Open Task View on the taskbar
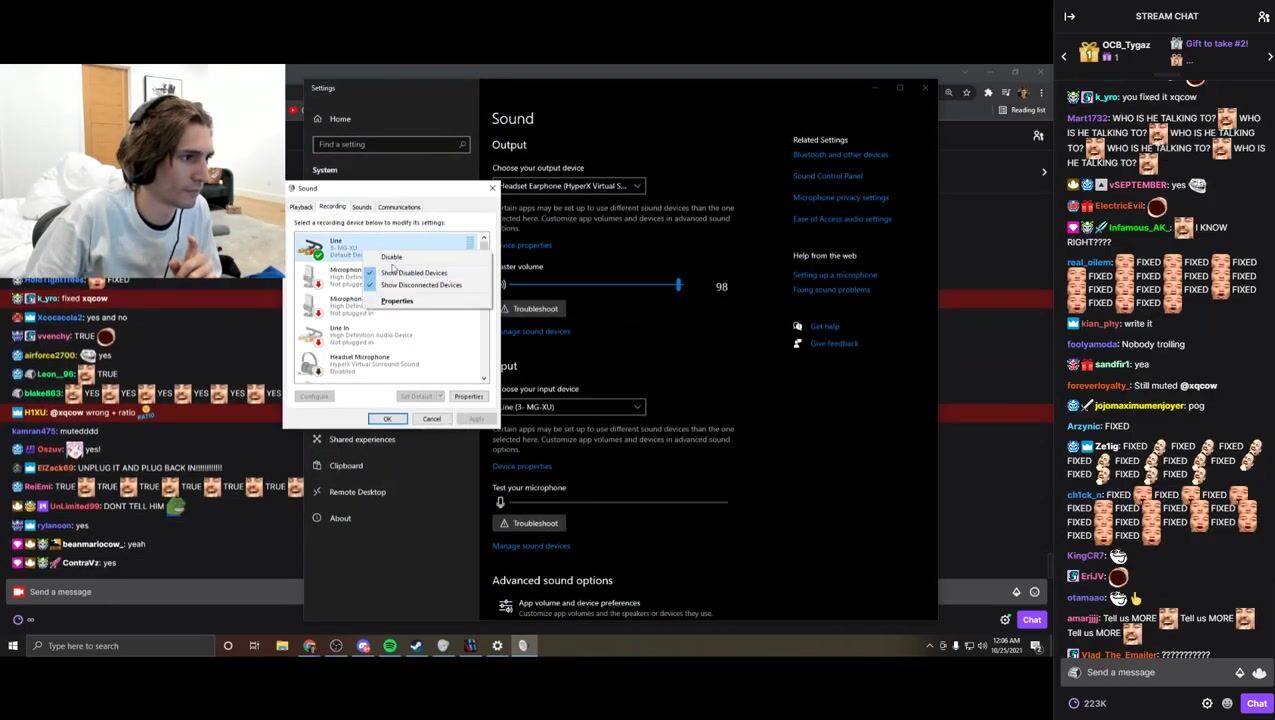The width and height of the screenshot is (1275, 720). 255,646
